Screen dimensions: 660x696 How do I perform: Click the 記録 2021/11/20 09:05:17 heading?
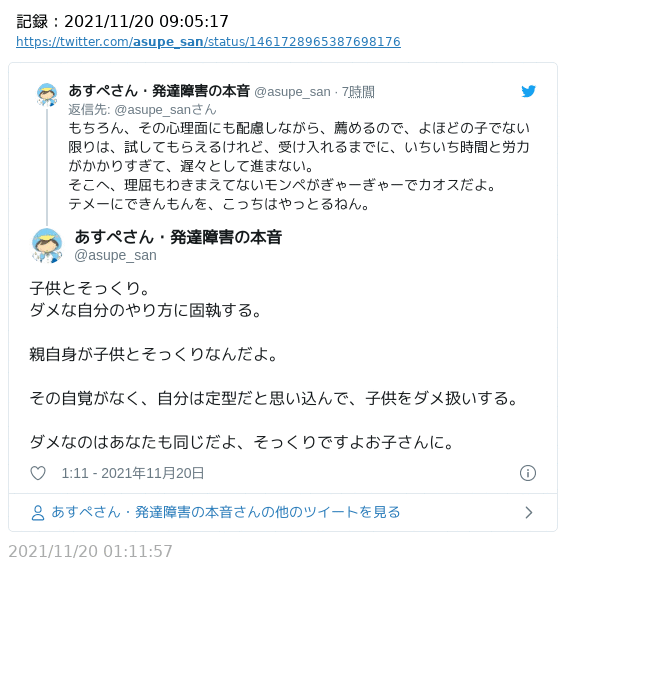[123, 21]
